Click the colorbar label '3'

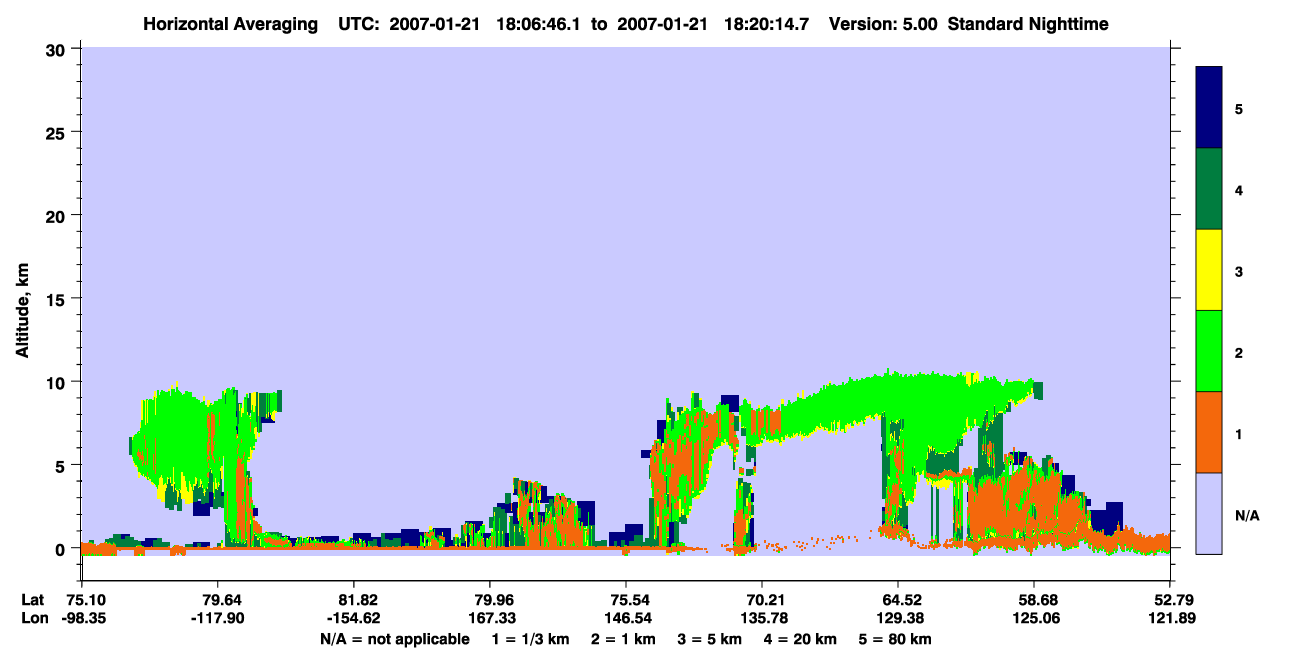pos(1239,271)
